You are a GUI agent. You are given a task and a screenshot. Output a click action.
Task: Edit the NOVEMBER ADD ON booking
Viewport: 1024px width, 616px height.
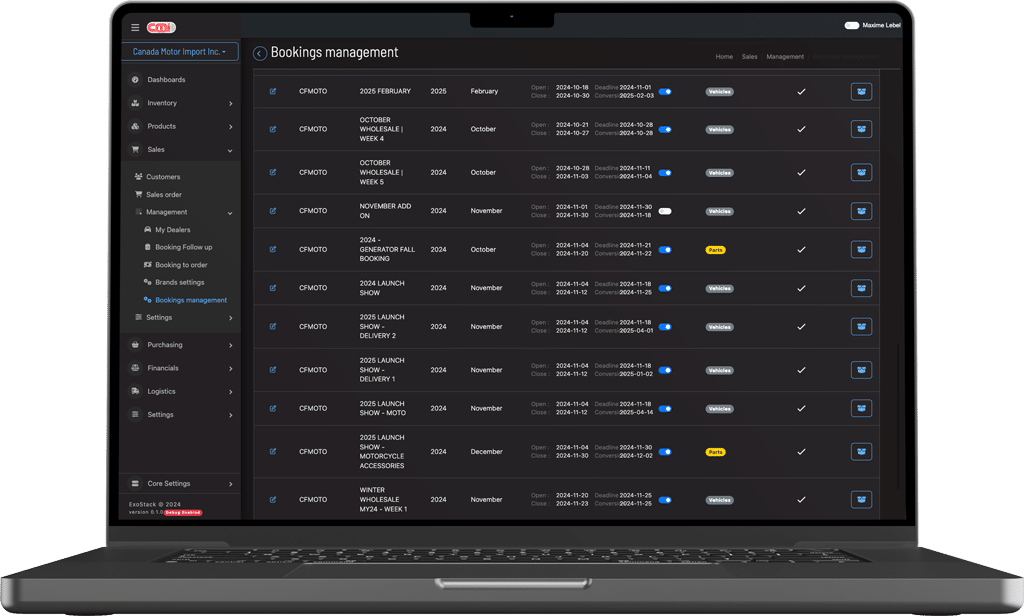pos(273,211)
